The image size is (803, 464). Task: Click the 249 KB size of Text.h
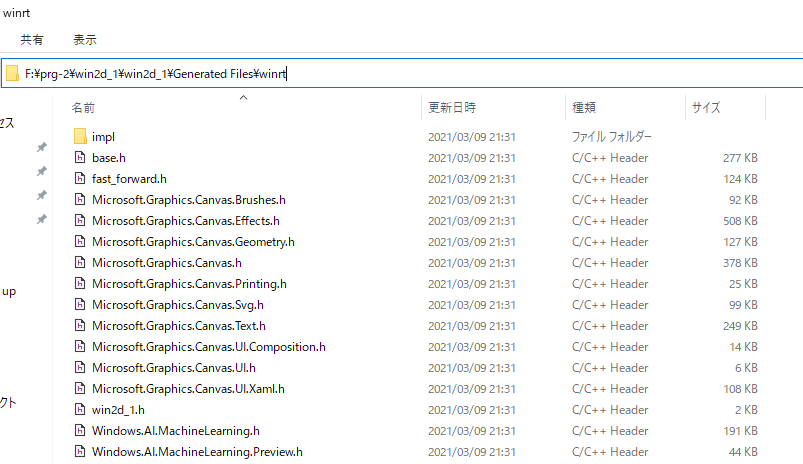click(x=740, y=326)
